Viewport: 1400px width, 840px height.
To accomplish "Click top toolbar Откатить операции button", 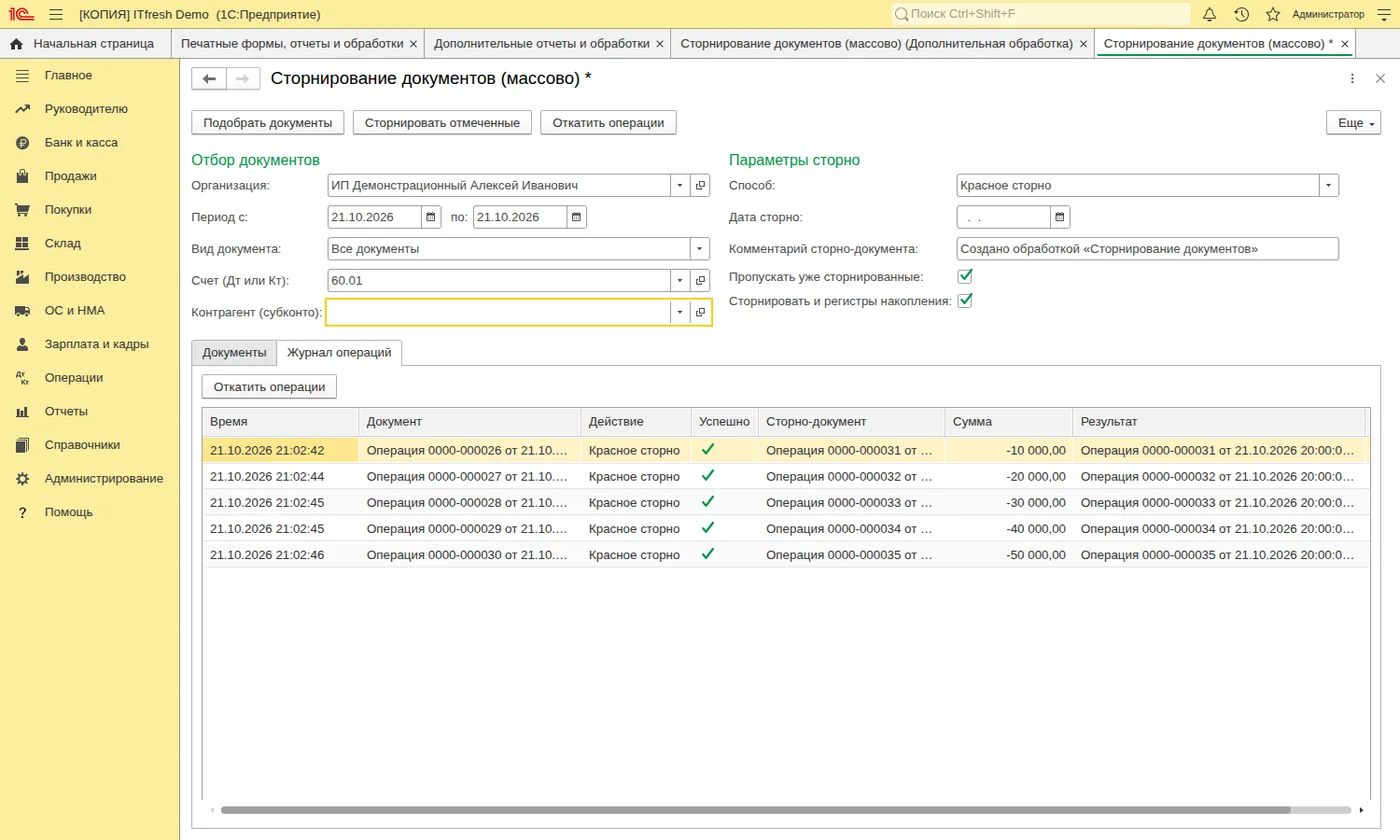I will 609,123.
